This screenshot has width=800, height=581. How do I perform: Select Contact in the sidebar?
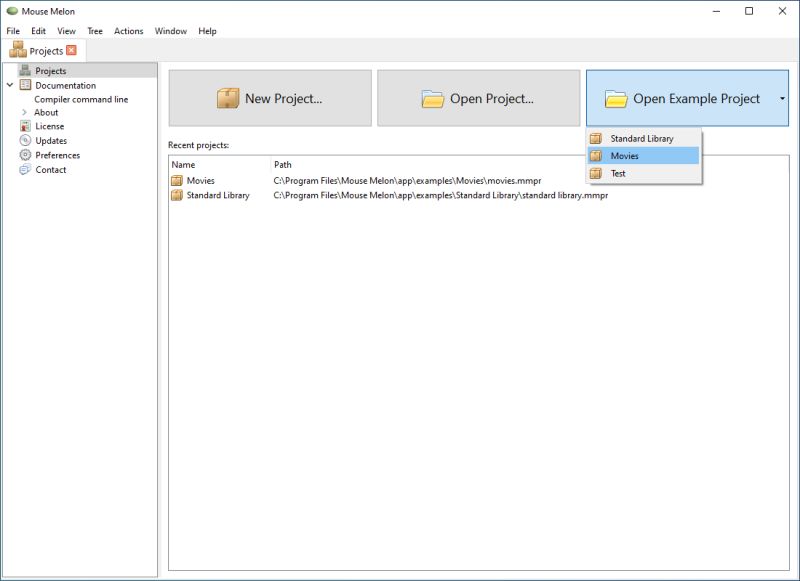pyautogui.click(x=51, y=169)
